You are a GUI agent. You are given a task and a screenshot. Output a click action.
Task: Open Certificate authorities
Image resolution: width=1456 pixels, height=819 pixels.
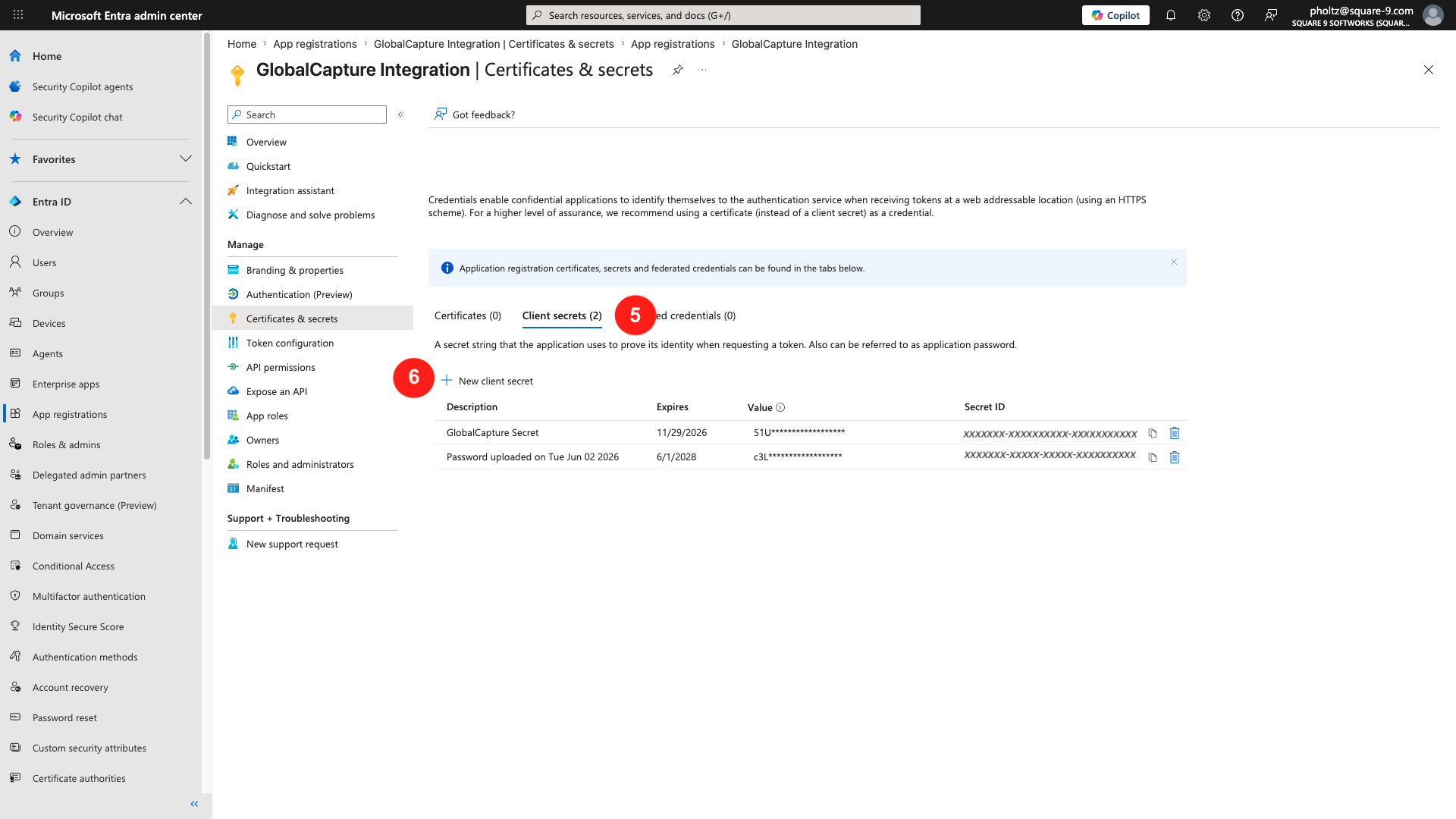79,778
